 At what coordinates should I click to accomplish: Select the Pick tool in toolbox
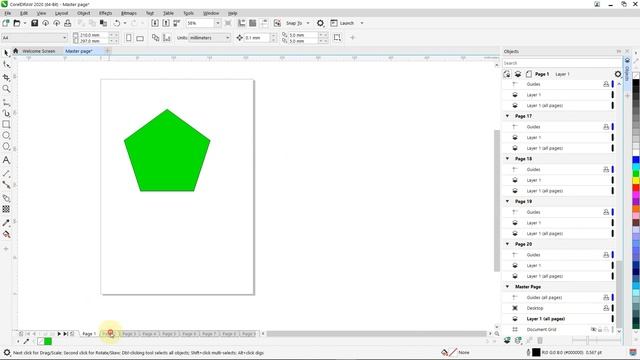6,53
